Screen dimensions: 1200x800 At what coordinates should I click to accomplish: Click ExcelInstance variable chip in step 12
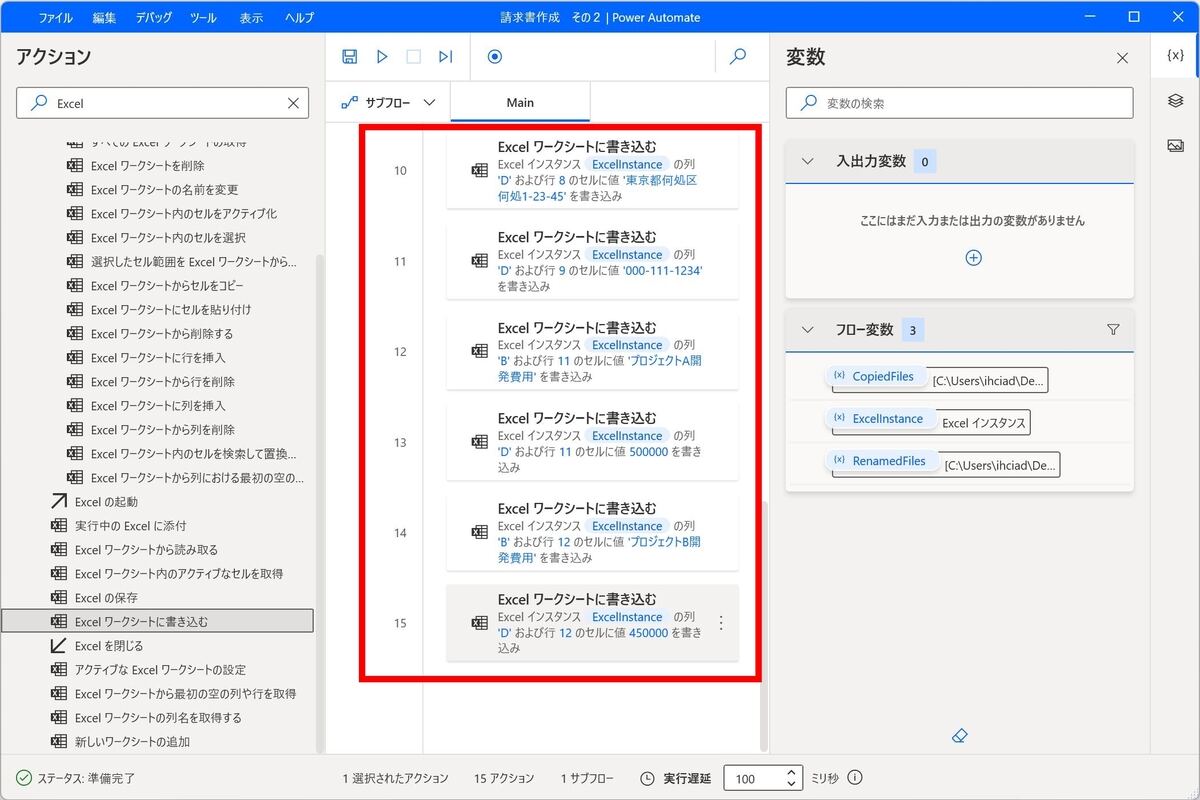[627, 345]
